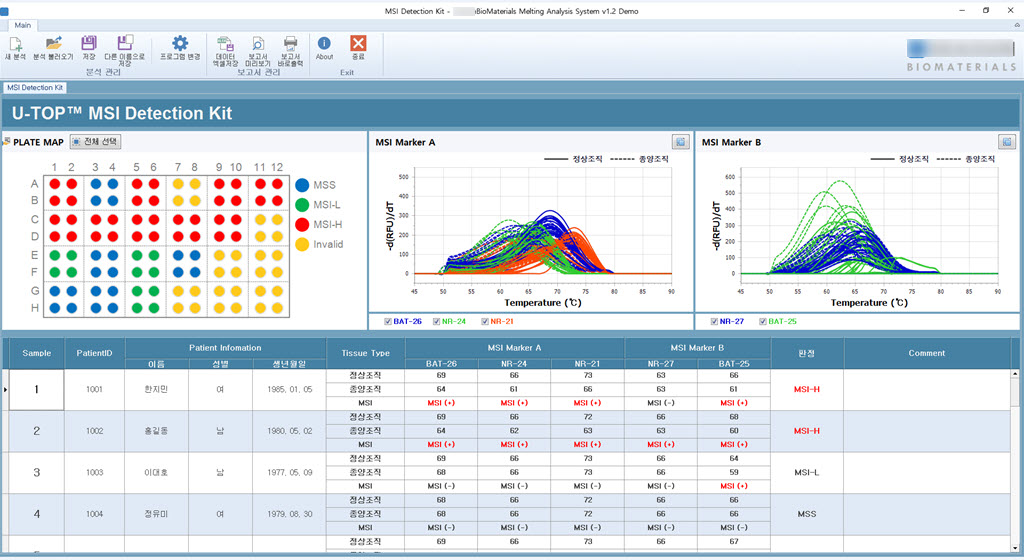Screen dimensions: 1024x560
Task: Uncheck the BAT-26 curve checkbox
Action: pos(387,321)
